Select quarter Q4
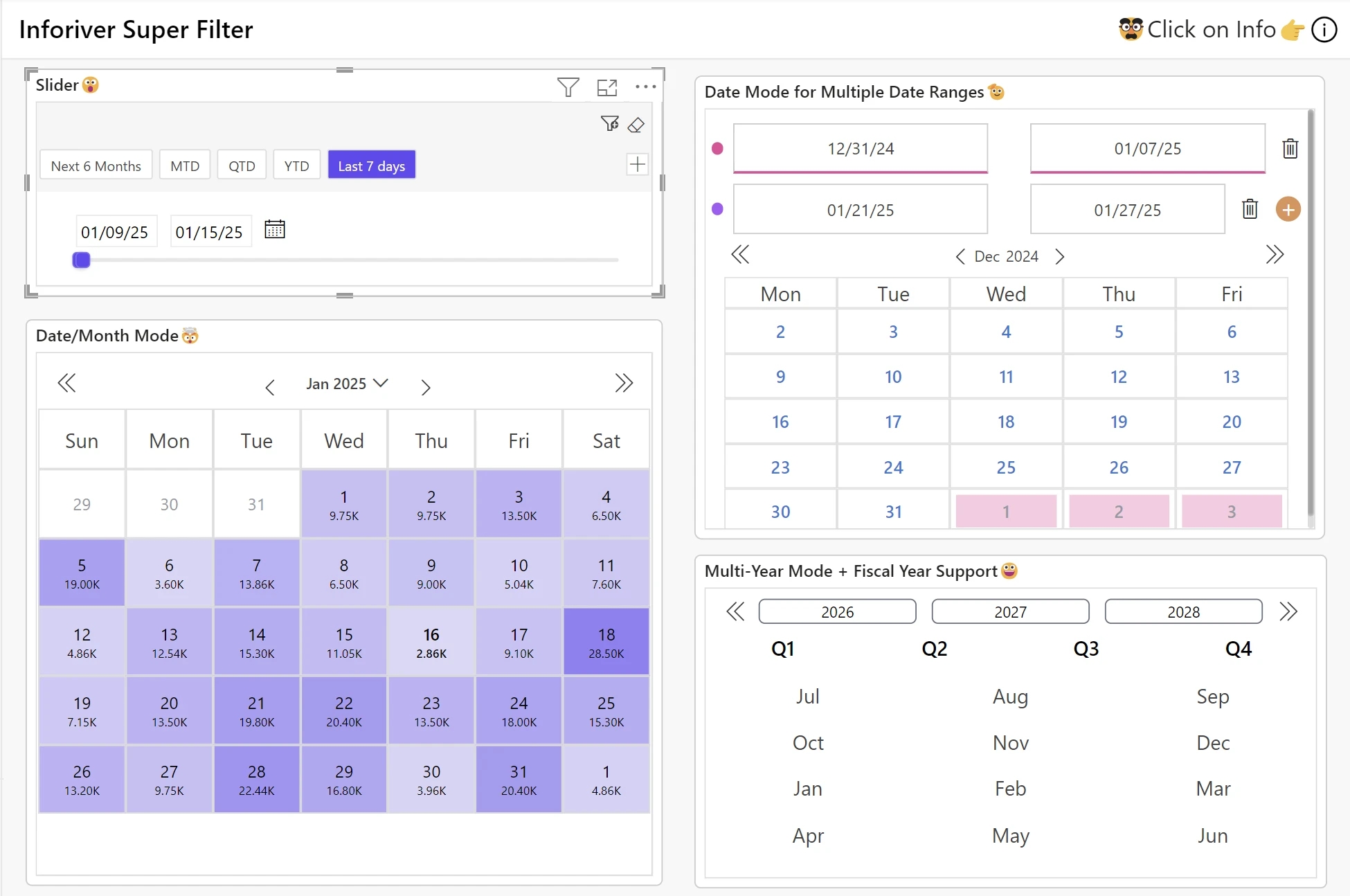1350x896 pixels. click(1239, 649)
